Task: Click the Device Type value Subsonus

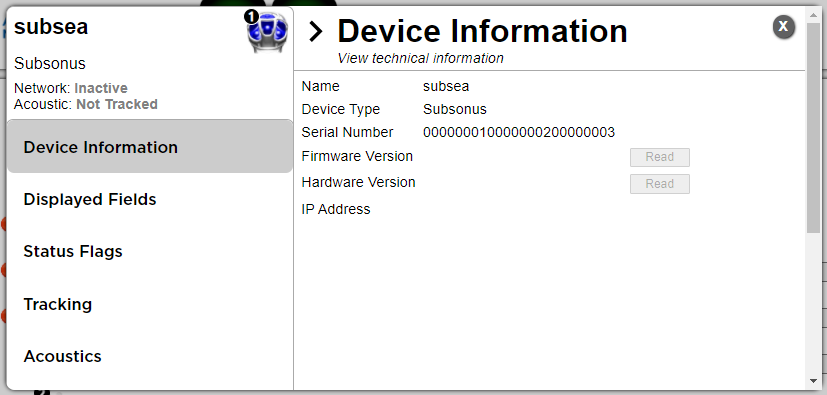Action: click(455, 109)
